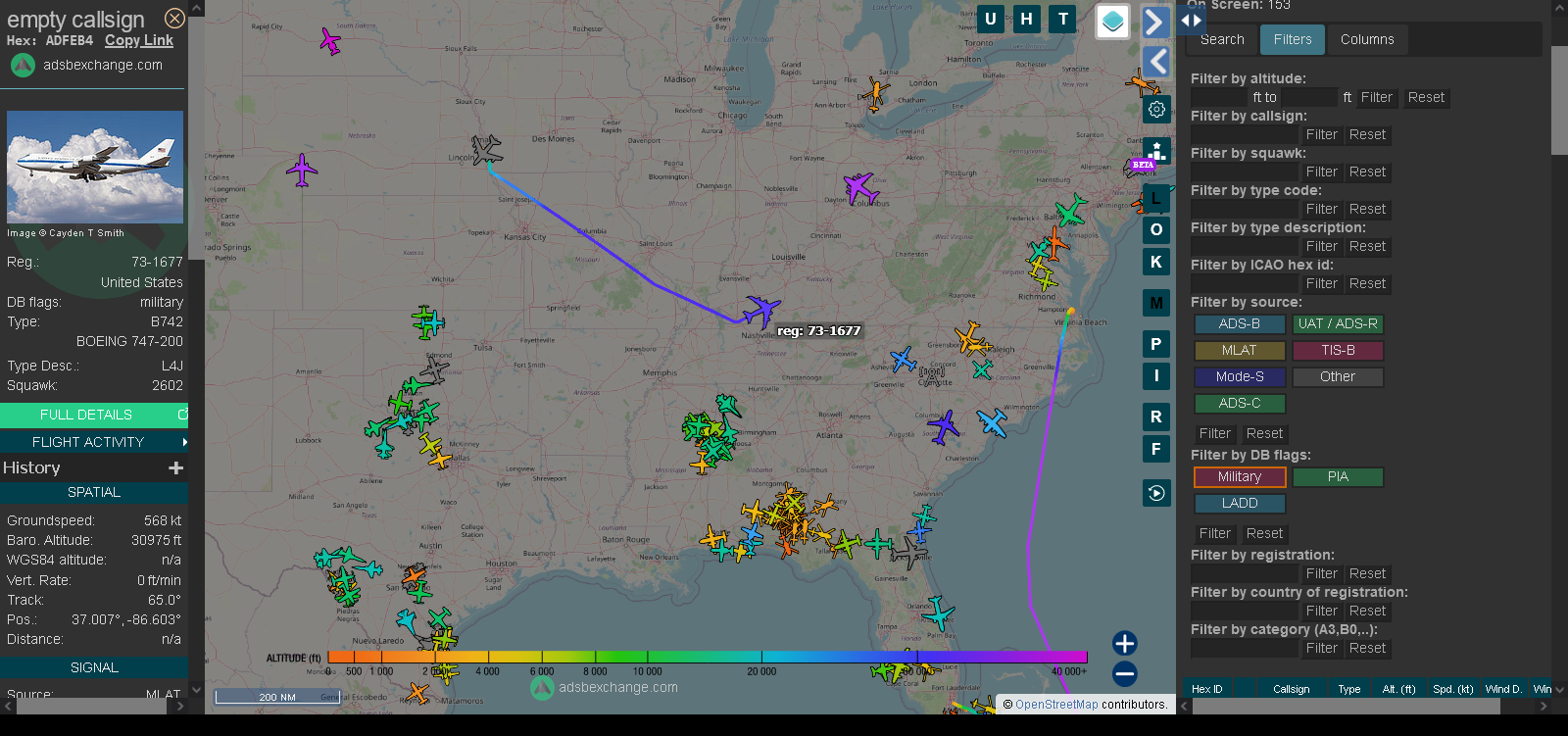Toggle the PIA DB flag filter
This screenshot has width=1568, height=736.
coord(1338,476)
